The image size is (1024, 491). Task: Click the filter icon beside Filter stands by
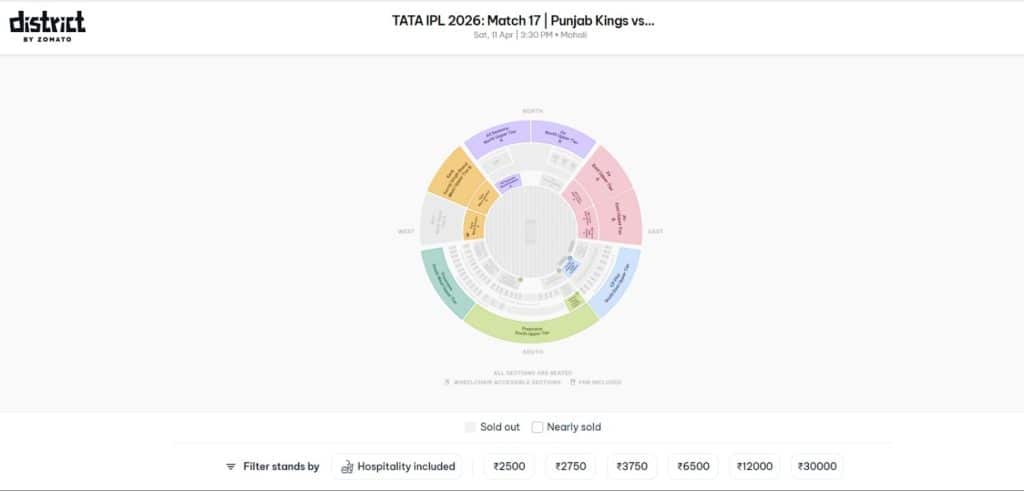tap(231, 467)
